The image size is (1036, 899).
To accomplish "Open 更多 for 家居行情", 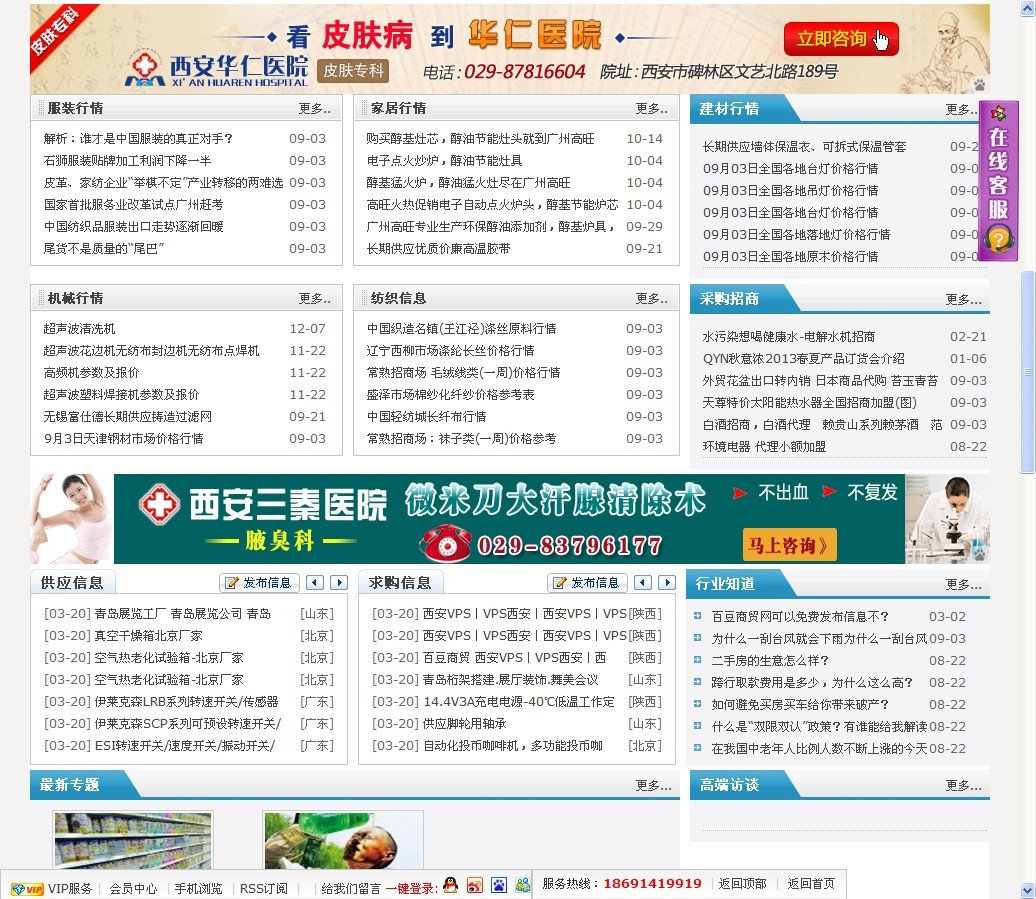I will click(x=651, y=108).
